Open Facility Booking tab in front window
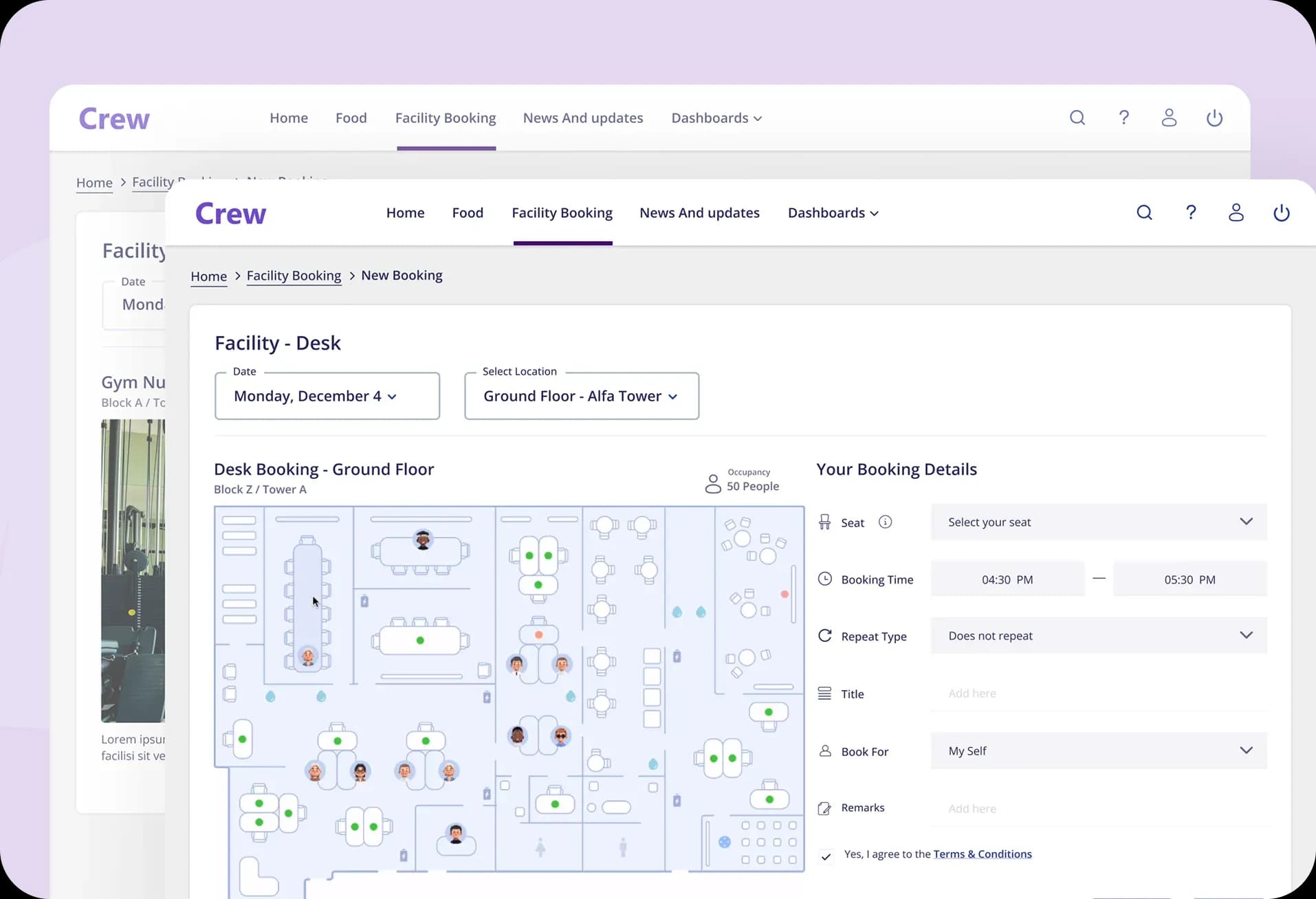The image size is (1316, 899). 562,213
